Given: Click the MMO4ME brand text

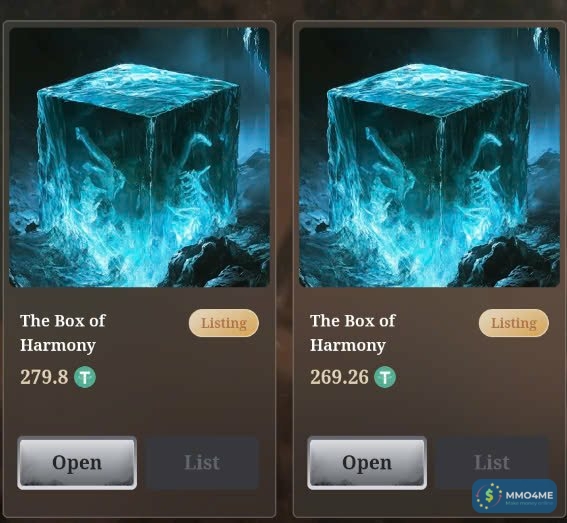Looking at the screenshot, I should click(529, 495).
